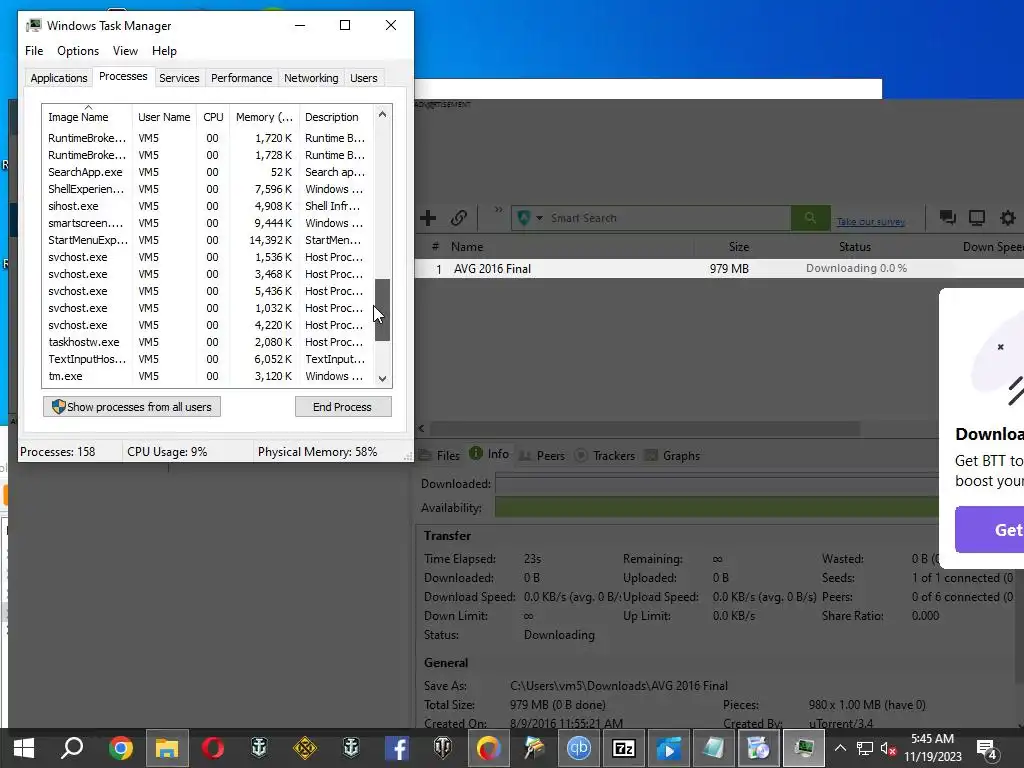Screen dimensions: 1024x768
Task: Sort torrents by Size column header
Action: [739, 247]
